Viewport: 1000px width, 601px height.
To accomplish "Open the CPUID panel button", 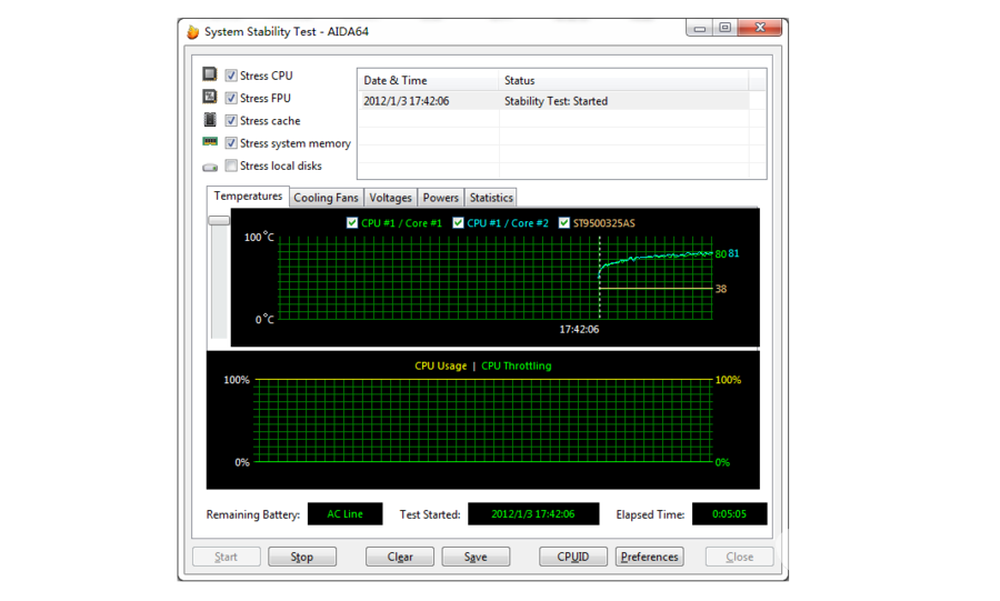I will click(x=573, y=557).
